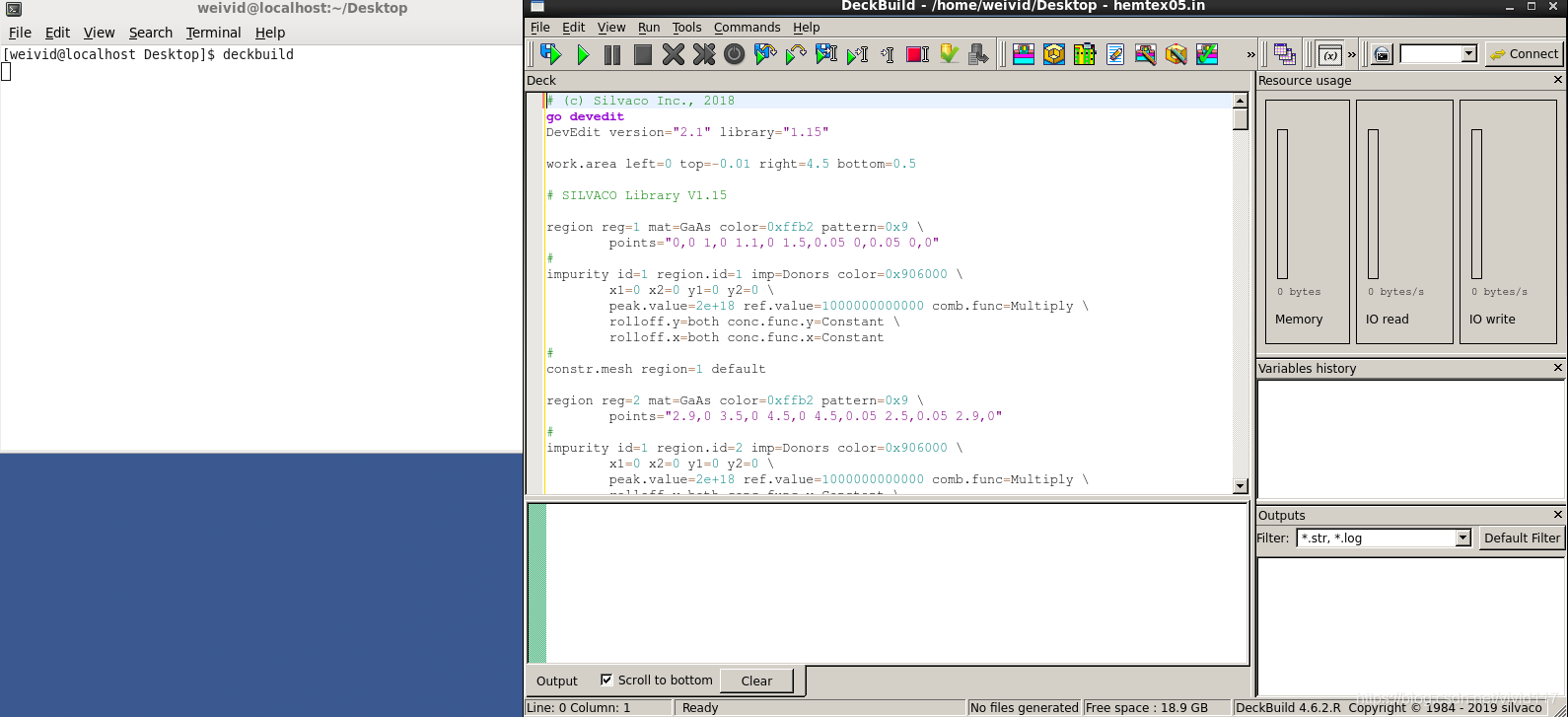This screenshot has height=717, width=1568.
Task: Click the save and step over icon
Action: point(765,54)
